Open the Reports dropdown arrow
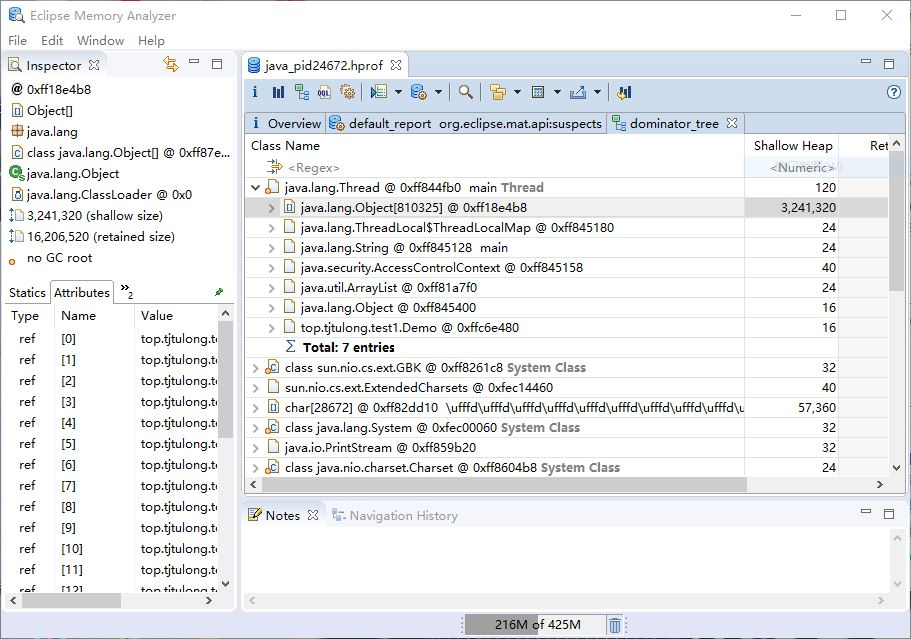 tap(437, 92)
